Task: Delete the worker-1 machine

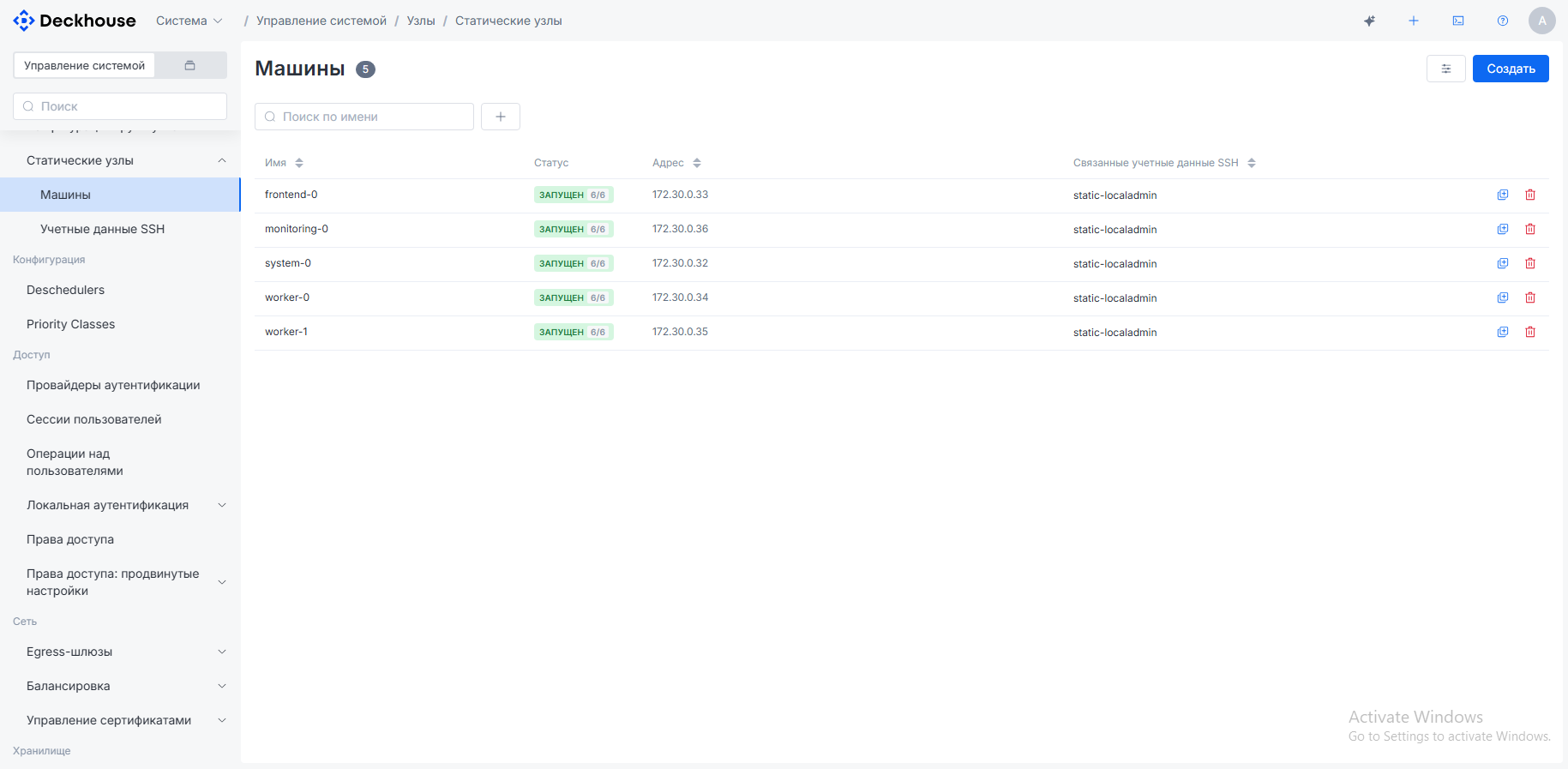Action: 1530,332
